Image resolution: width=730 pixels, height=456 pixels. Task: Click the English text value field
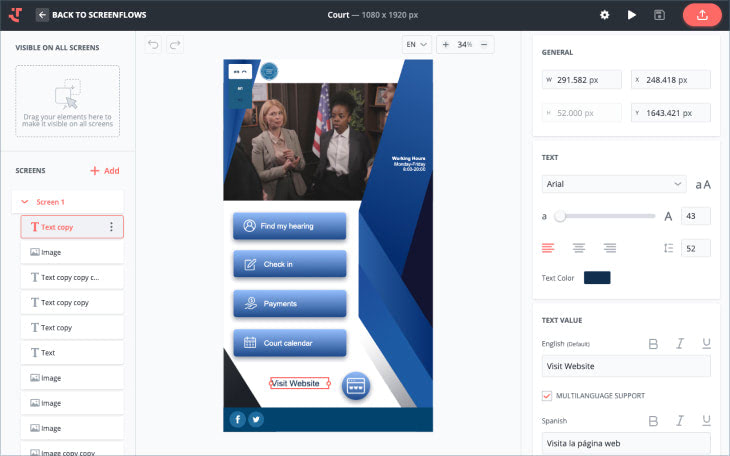click(x=625, y=366)
